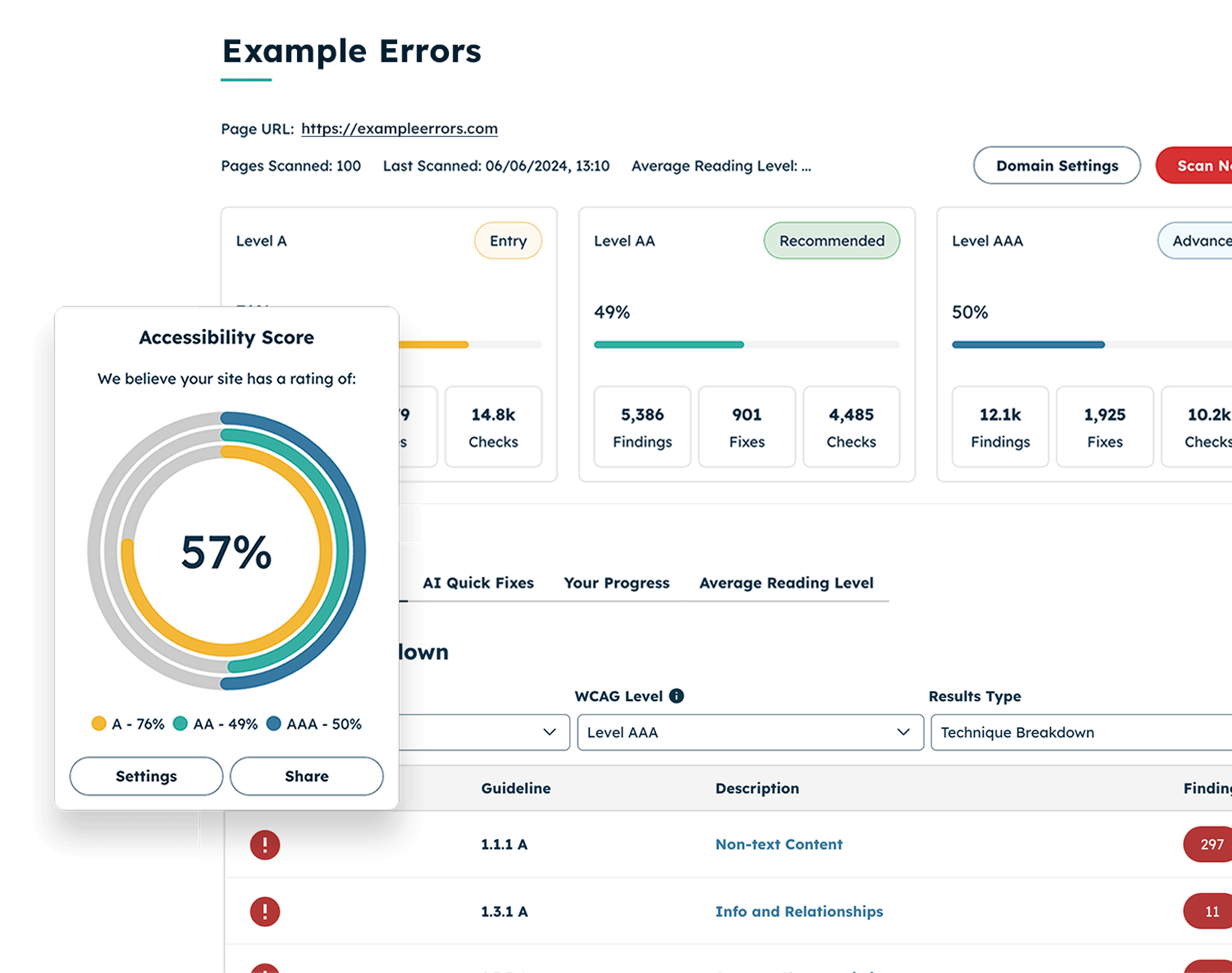Click the blue AAA - 50% legend dot
This screenshot has width=1232, height=973.
point(274,724)
